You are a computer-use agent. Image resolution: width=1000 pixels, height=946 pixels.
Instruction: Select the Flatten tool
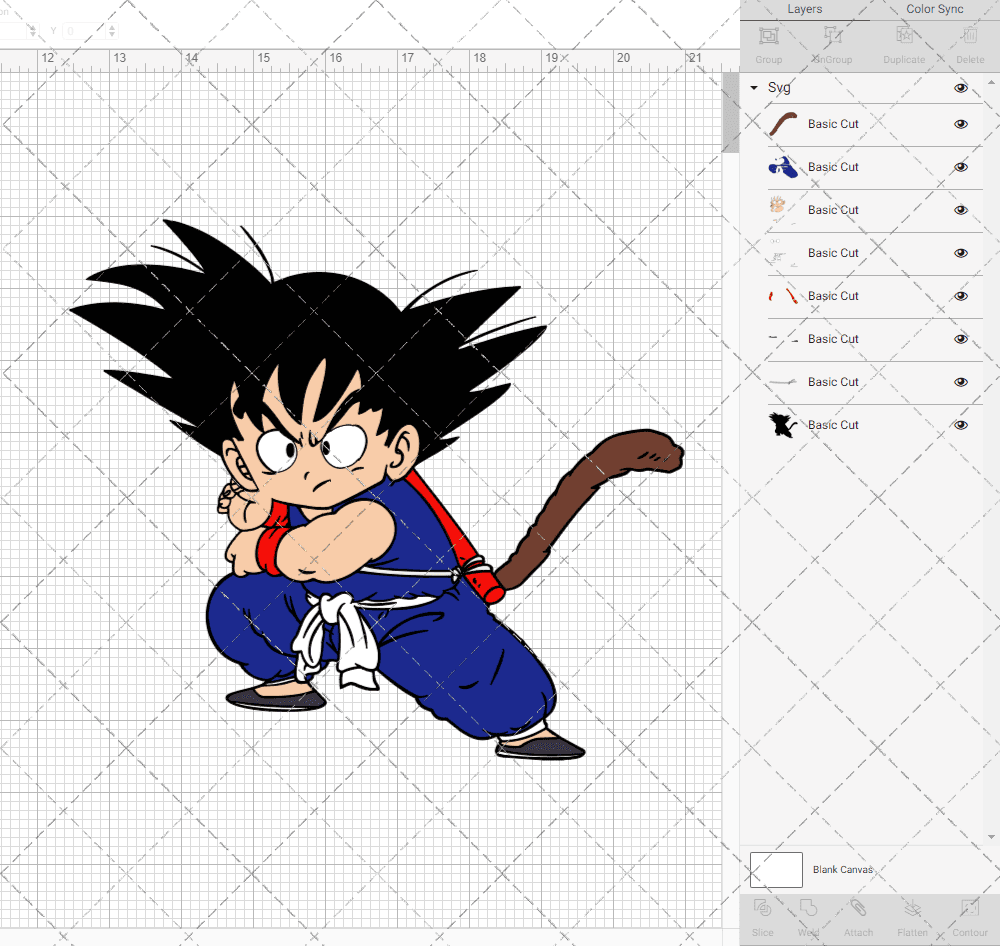point(913,908)
